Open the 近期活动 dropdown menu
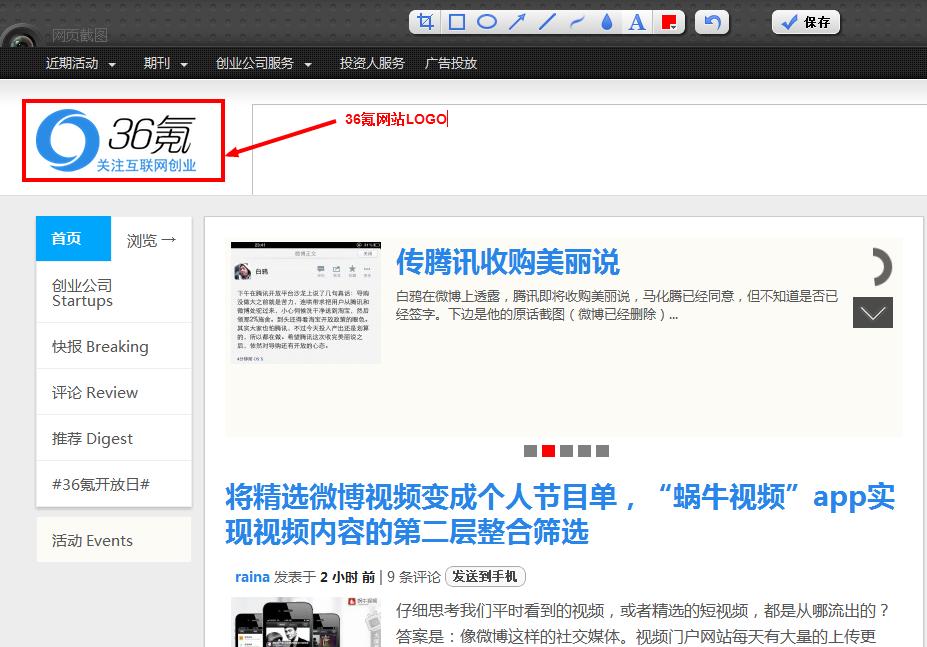 coord(80,63)
